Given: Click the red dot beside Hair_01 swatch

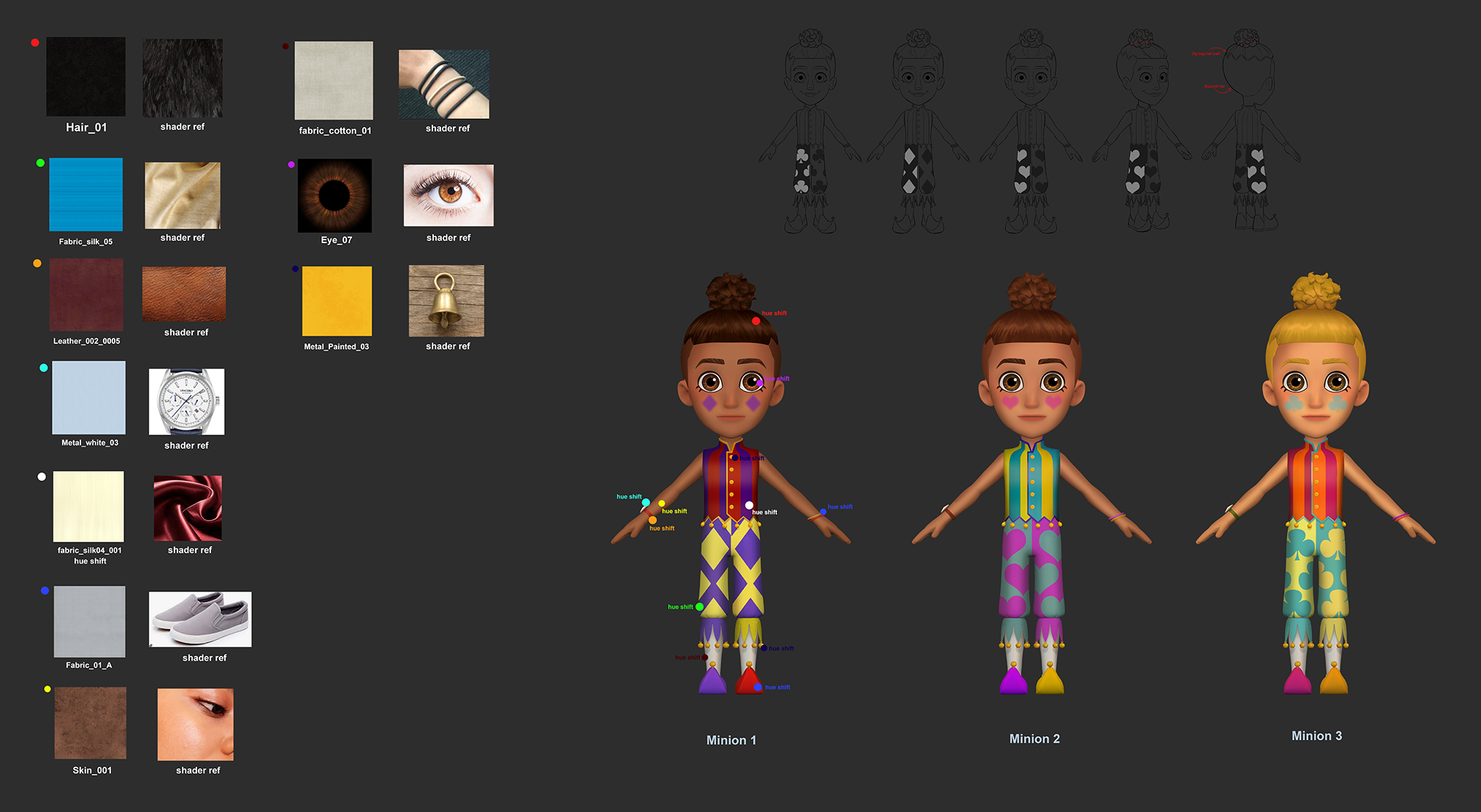Looking at the screenshot, I should (x=35, y=42).
